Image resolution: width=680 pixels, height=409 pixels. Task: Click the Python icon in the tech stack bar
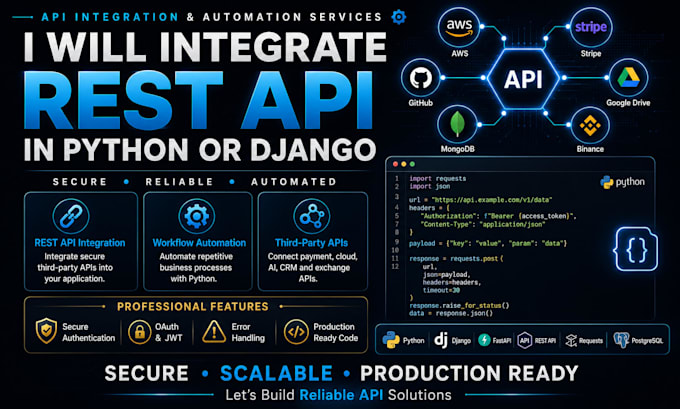[x=391, y=340]
